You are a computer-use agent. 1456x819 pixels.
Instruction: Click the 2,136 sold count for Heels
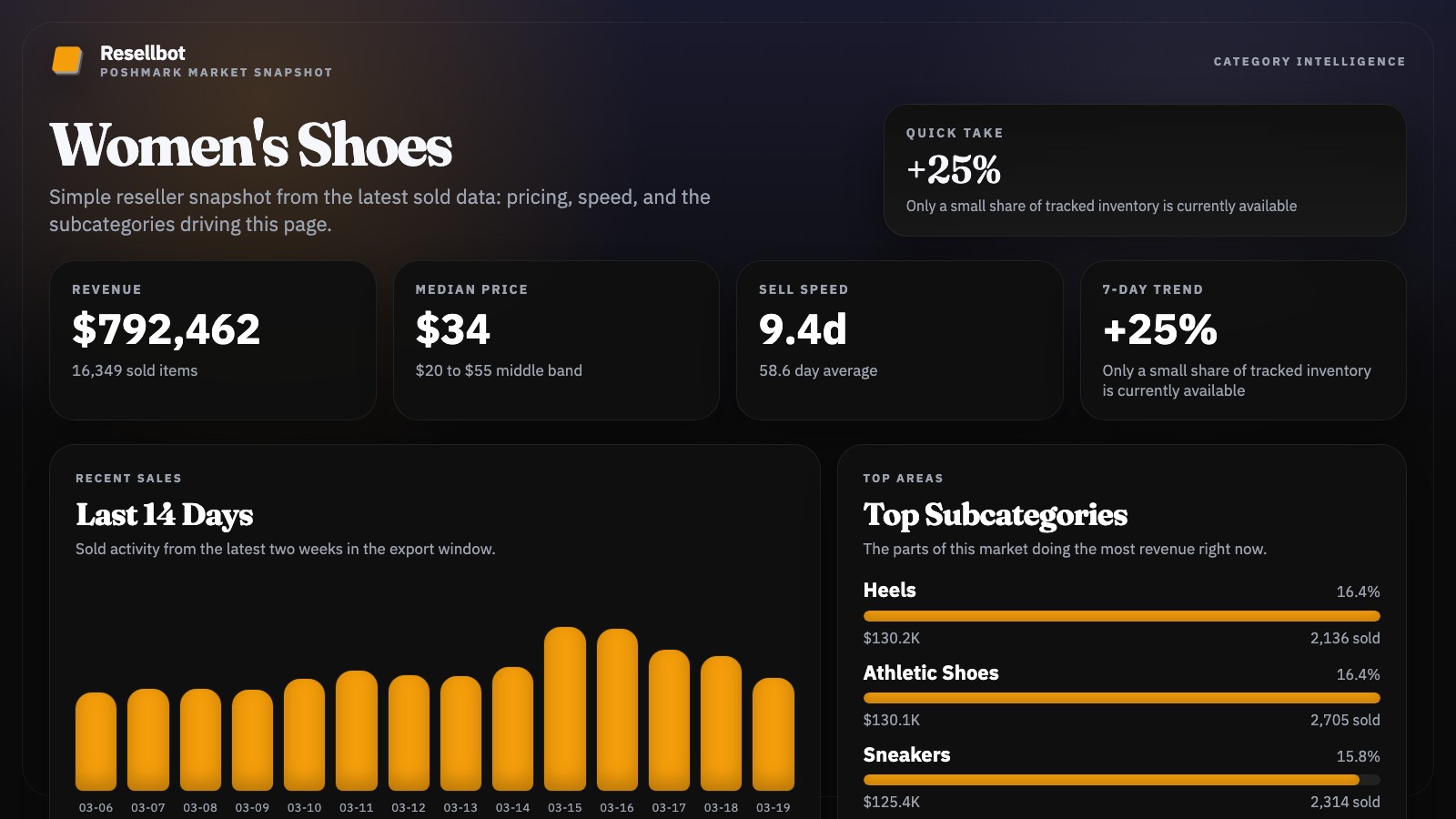[1344, 638]
